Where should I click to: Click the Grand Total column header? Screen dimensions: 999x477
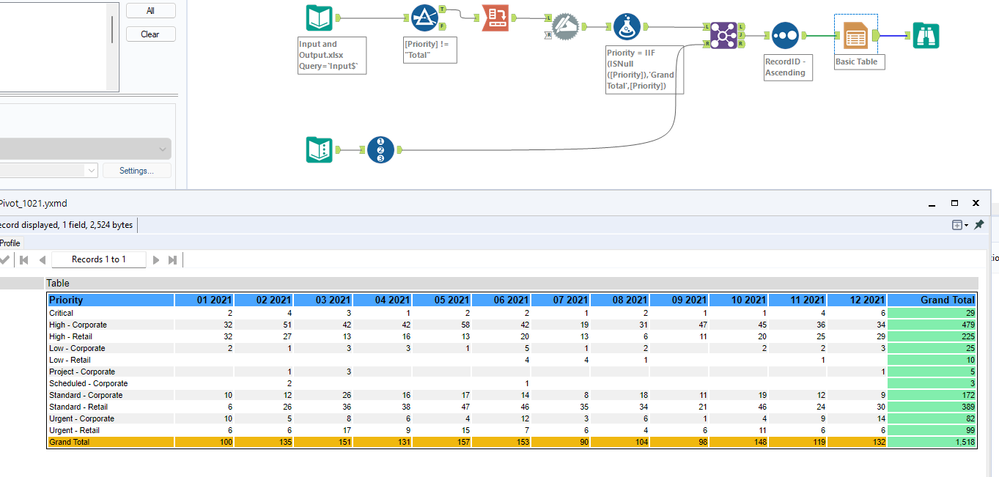tap(931, 300)
